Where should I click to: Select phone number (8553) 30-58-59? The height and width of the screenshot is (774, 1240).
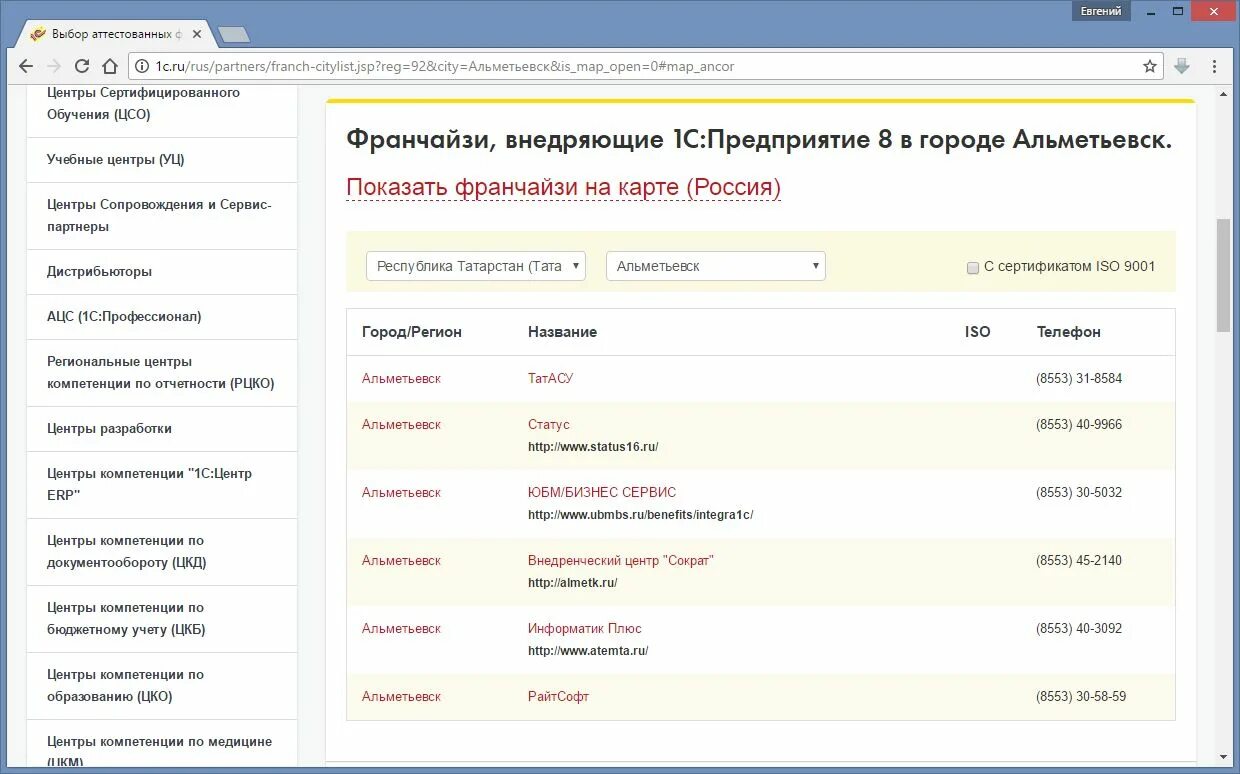point(1081,697)
